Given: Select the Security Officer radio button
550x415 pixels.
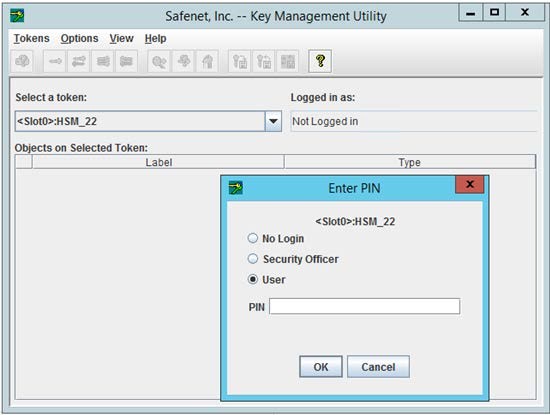Looking at the screenshot, I should point(253,259).
